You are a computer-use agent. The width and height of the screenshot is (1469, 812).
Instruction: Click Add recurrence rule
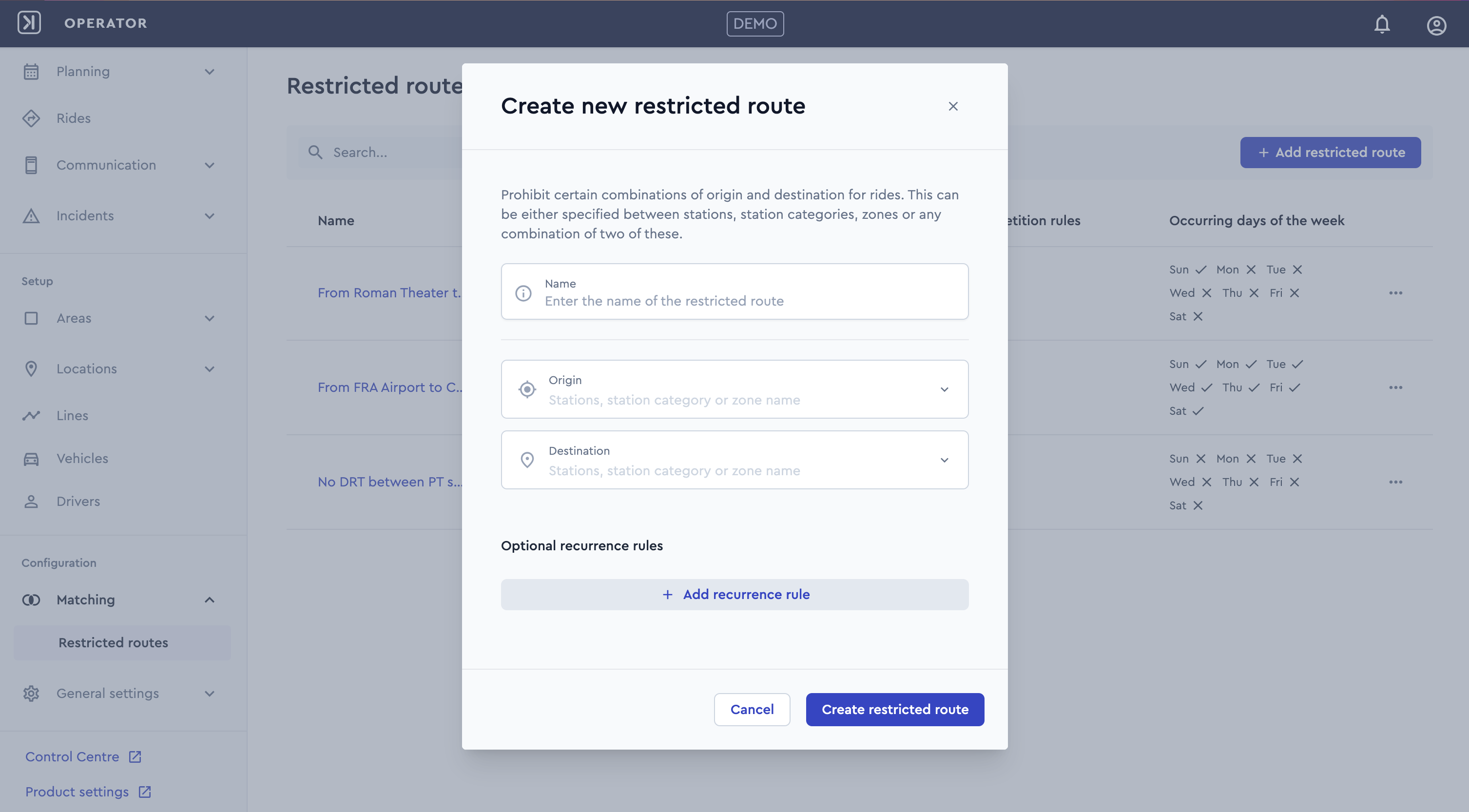pos(734,595)
